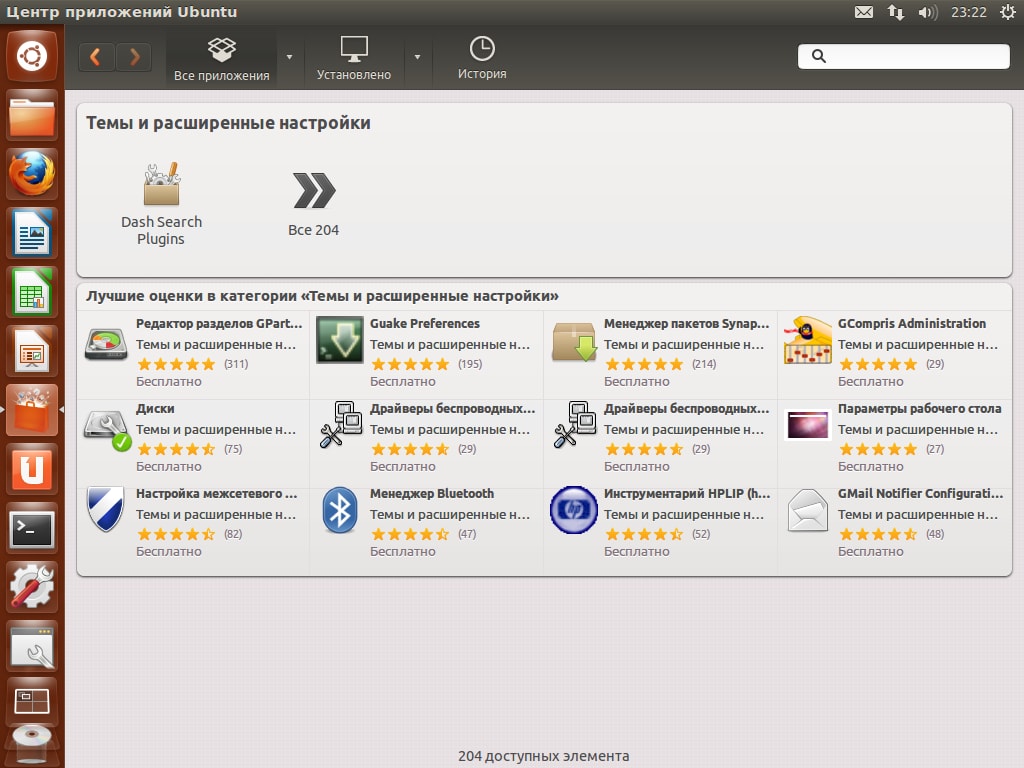Open the Dash Search Plugins subcategory
The image size is (1024, 768).
(161, 204)
